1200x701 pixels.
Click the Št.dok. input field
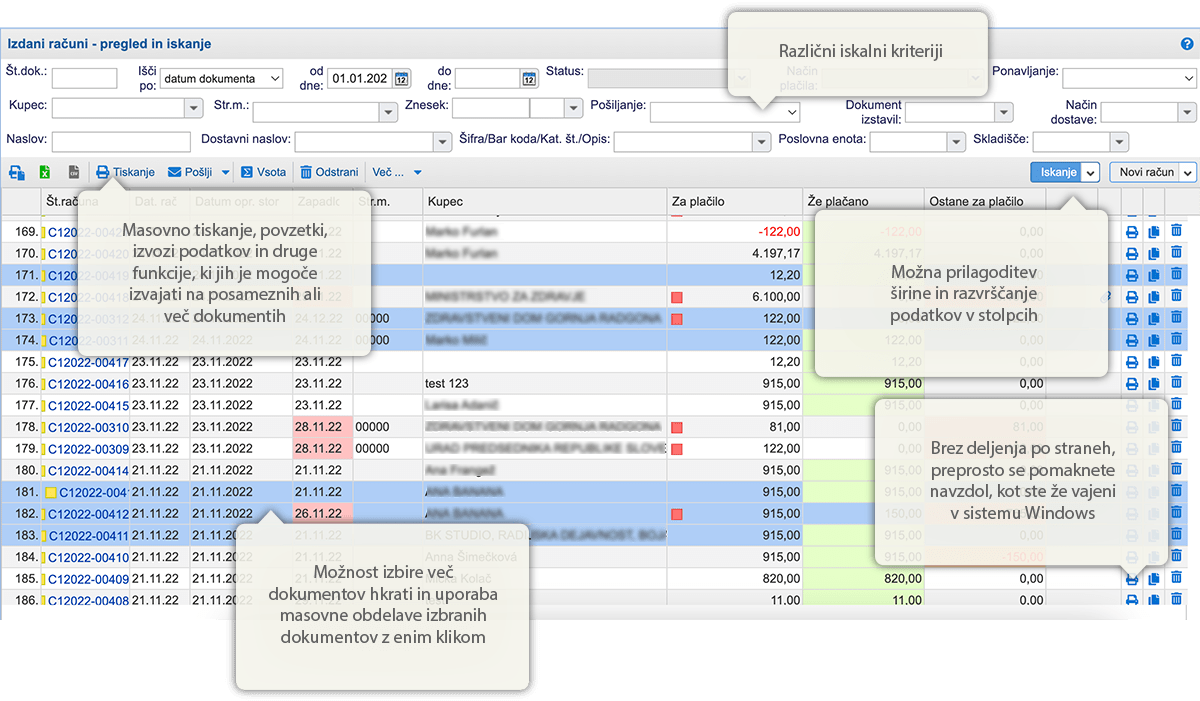click(85, 77)
